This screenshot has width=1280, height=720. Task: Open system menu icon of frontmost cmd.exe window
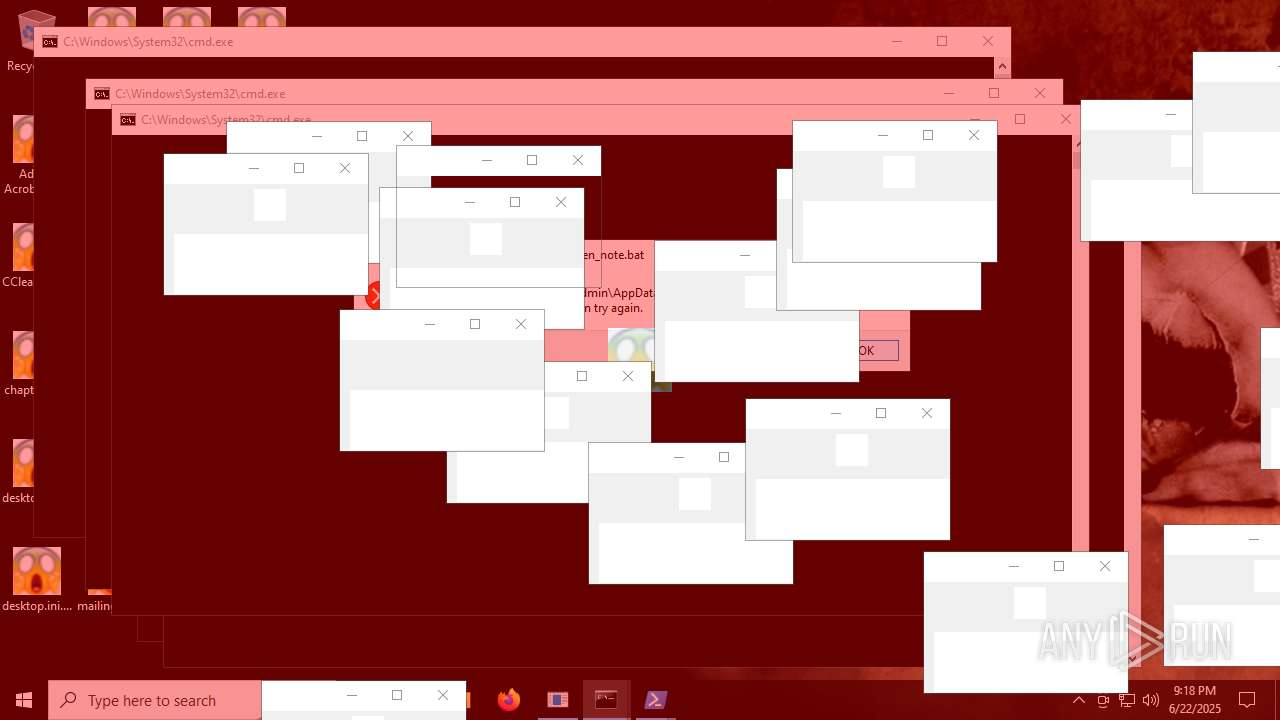point(128,120)
